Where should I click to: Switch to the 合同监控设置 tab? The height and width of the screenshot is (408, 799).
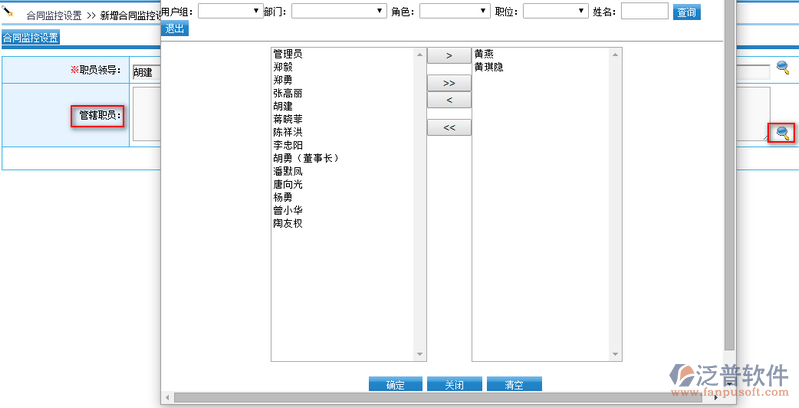pos(30,38)
